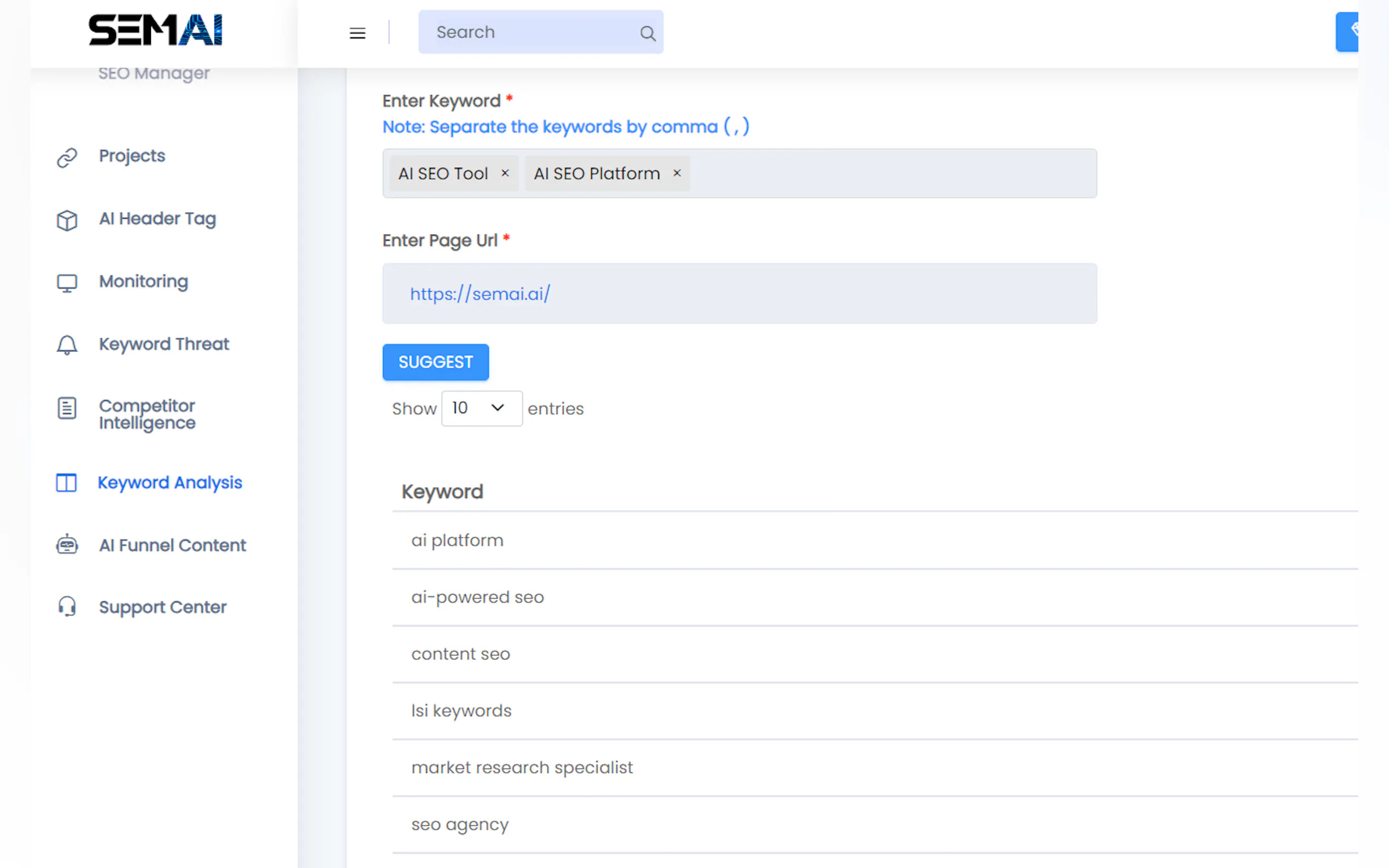The height and width of the screenshot is (868, 1389).
Task: Open Competitor Intelligence menu item
Action: (x=147, y=414)
